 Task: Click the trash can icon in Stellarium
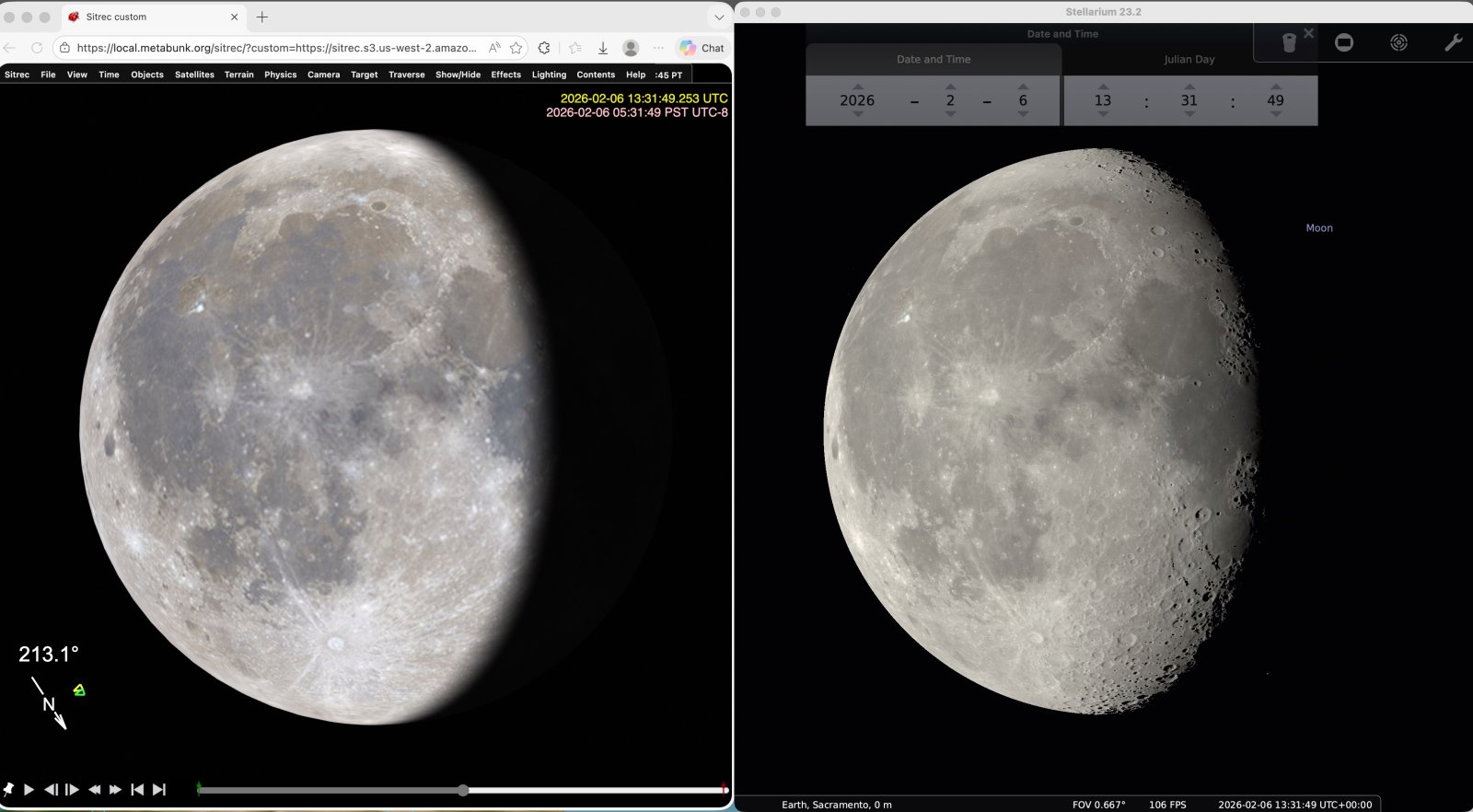(x=1289, y=42)
